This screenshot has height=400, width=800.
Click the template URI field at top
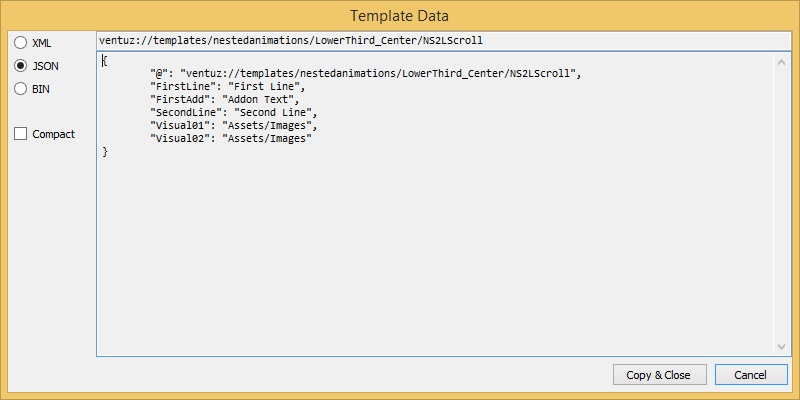440,41
